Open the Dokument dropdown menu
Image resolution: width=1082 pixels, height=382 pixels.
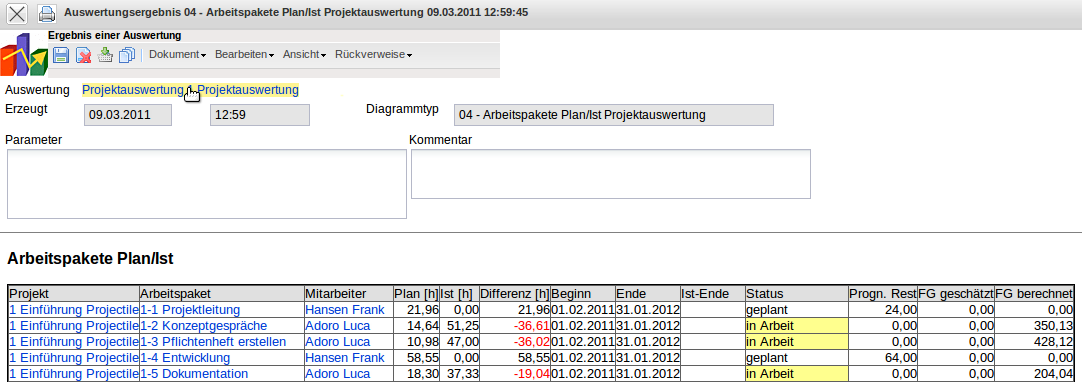pyautogui.click(x=177, y=54)
